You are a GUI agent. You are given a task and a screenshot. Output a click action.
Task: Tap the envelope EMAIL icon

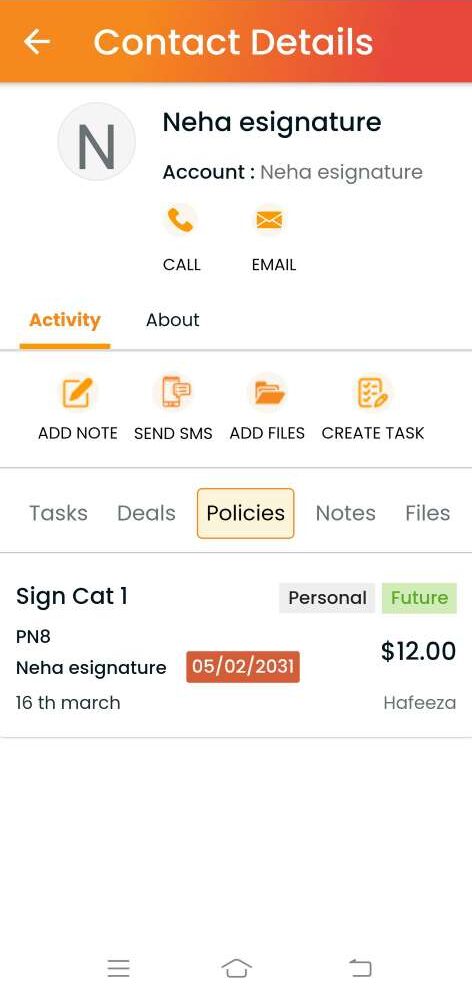point(269,221)
